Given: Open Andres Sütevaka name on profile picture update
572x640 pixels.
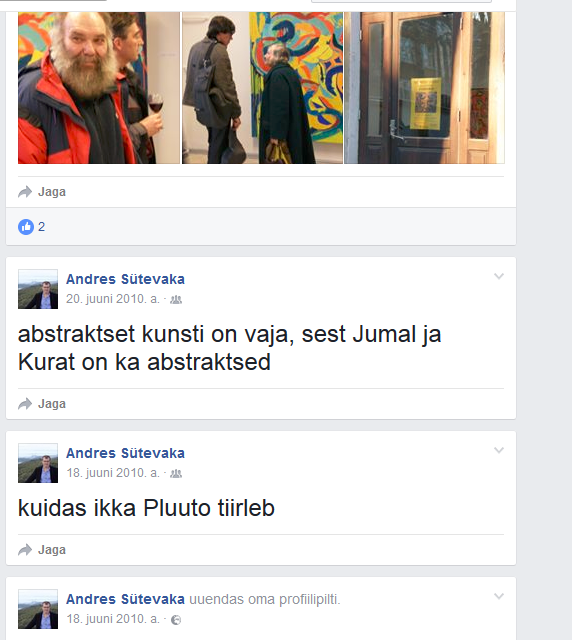Looking at the screenshot, I should click(125, 599).
